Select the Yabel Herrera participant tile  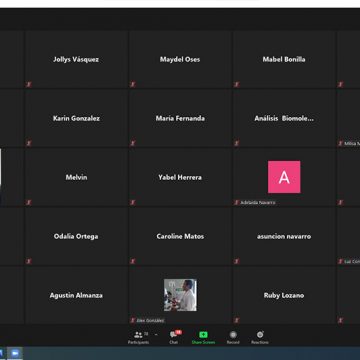180,177
